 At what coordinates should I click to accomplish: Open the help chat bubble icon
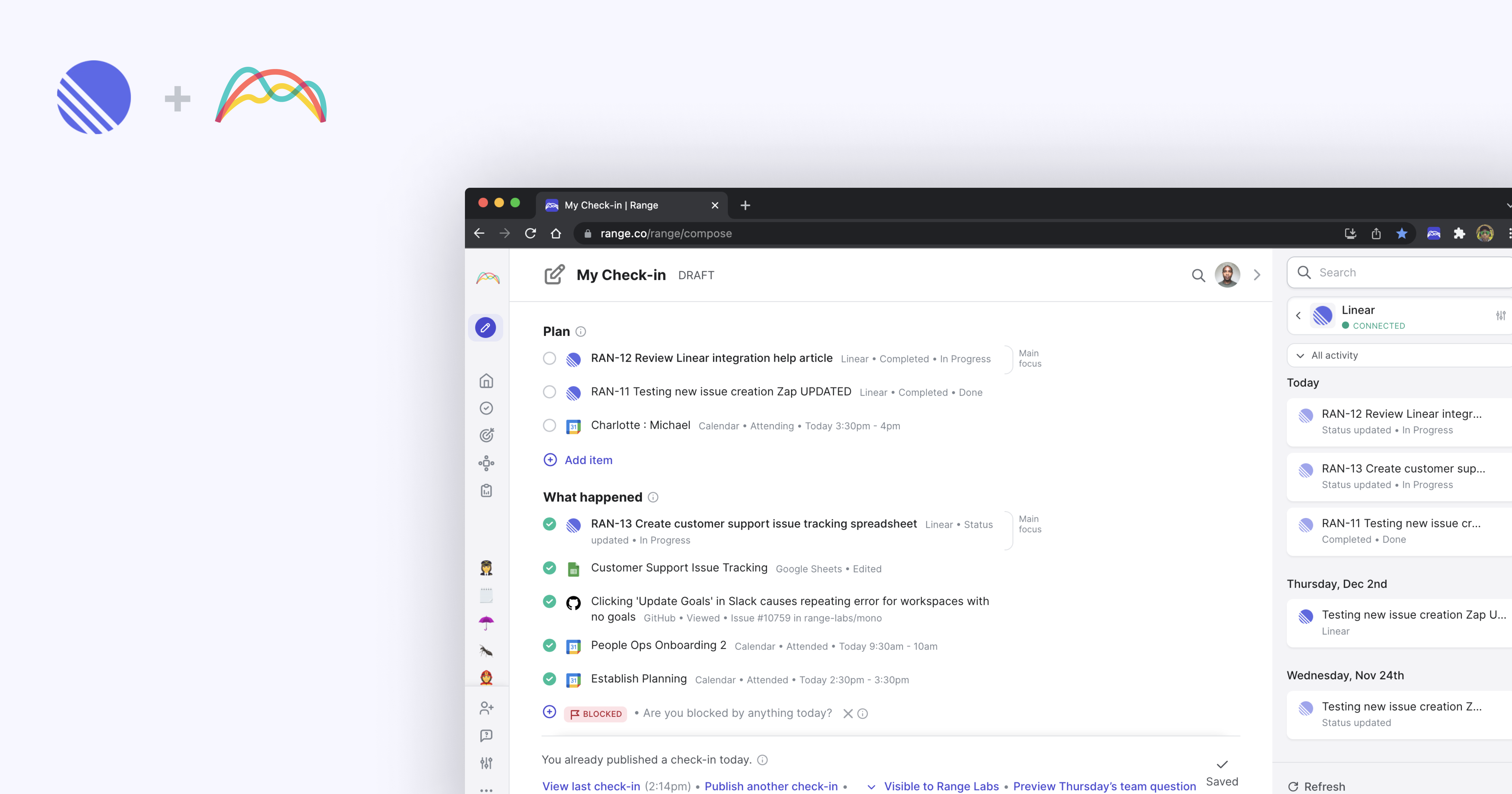click(486, 735)
